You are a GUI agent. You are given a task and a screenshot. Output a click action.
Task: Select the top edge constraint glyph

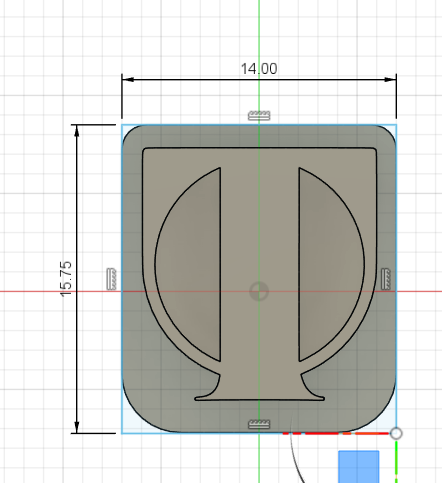click(x=259, y=115)
